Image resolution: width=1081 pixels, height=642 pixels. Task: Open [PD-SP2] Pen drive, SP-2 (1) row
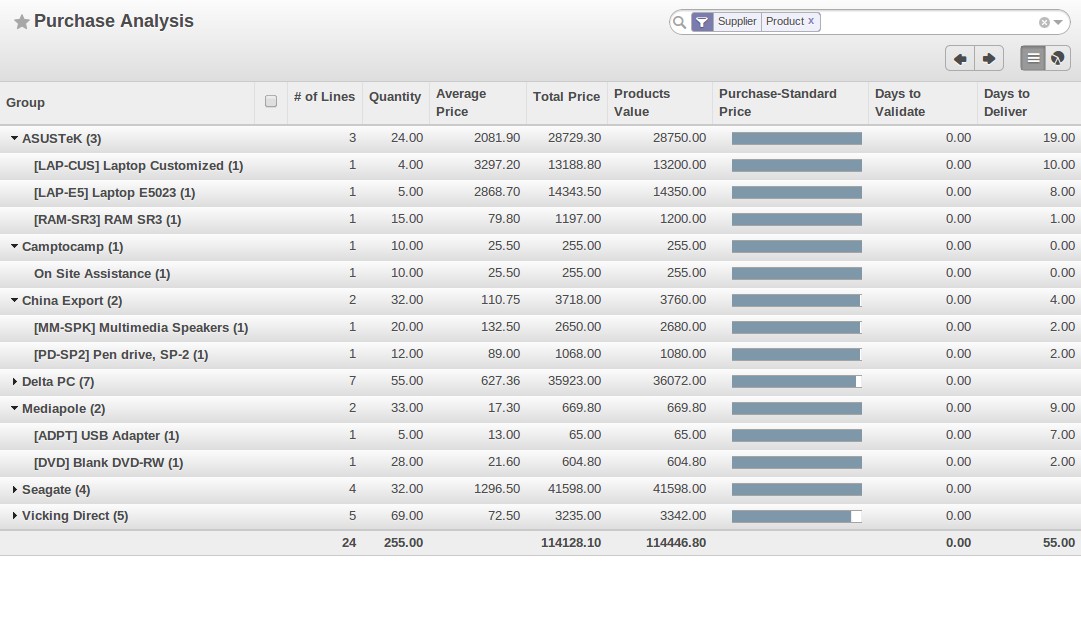pyautogui.click(x=540, y=354)
